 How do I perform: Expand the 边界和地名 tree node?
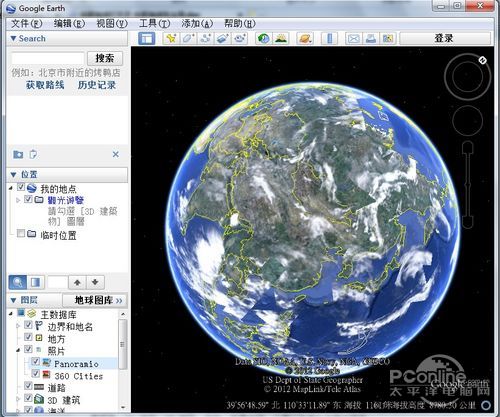(18, 326)
